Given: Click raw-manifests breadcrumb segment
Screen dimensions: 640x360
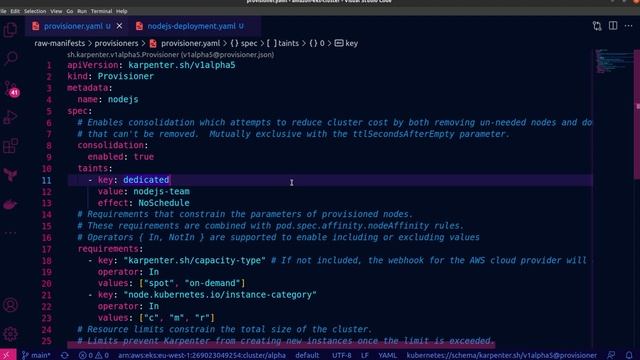Looking at the screenshot, I should (x=60, y=43).
